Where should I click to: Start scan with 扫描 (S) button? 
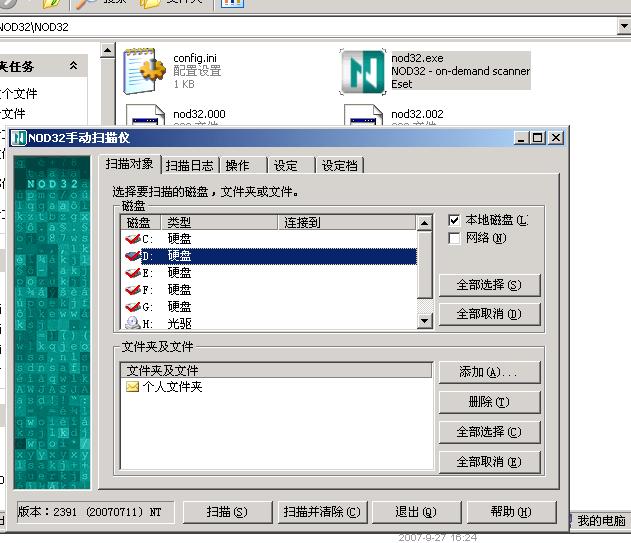click(x=227, y=512)
